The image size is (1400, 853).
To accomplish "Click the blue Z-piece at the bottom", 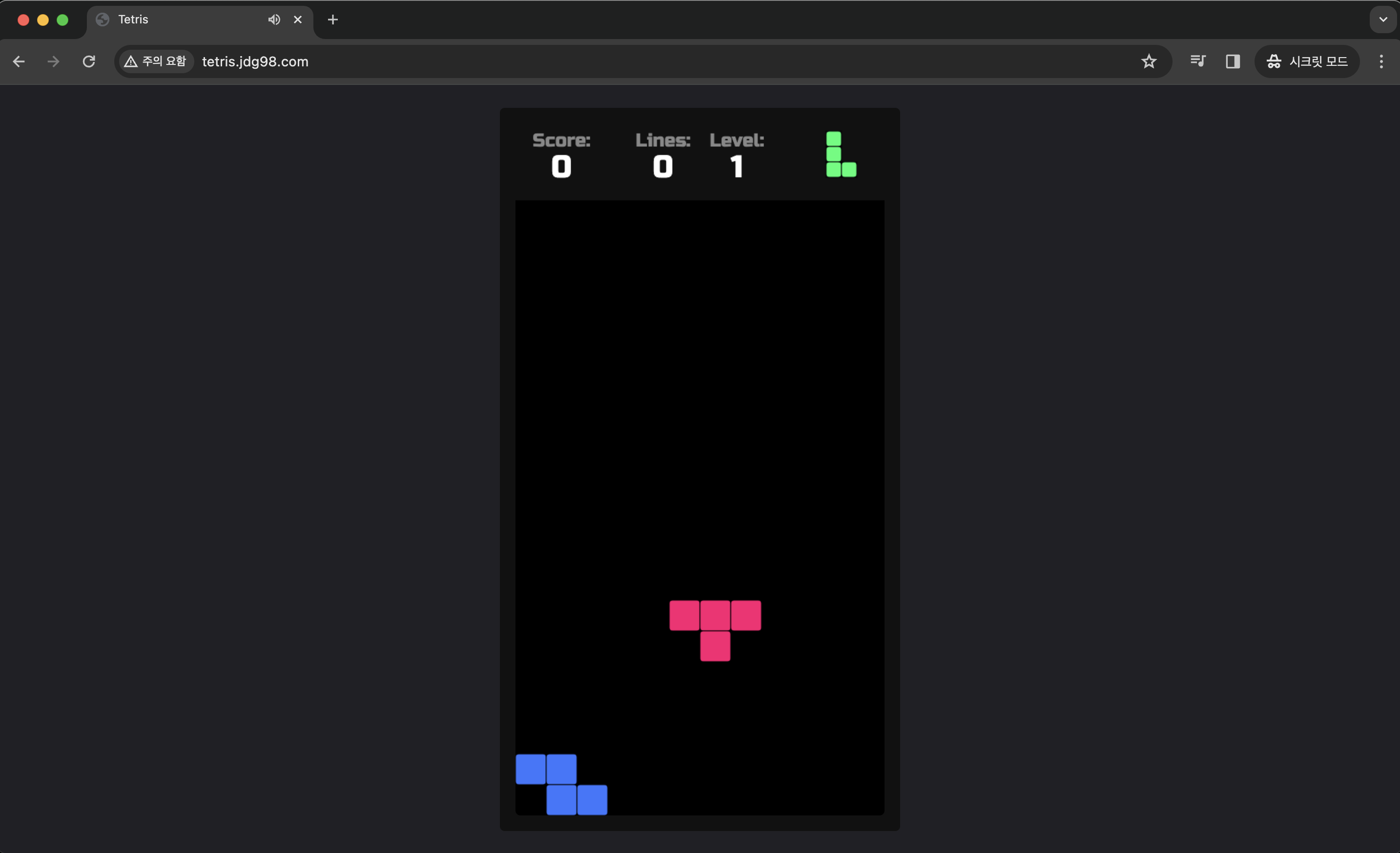I will [x=561, y=784].
